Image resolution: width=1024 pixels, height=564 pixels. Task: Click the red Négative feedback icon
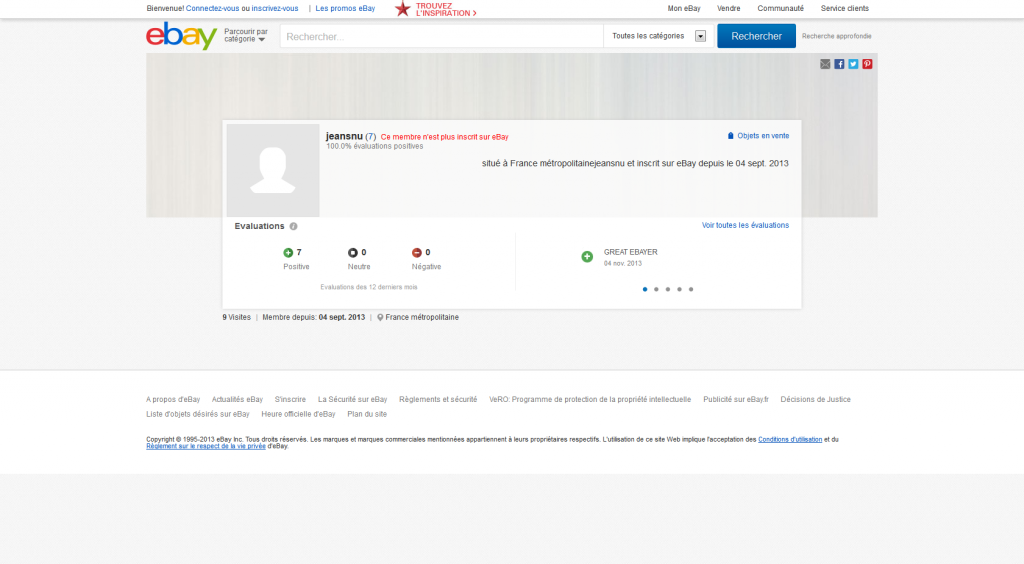point(417,253)
